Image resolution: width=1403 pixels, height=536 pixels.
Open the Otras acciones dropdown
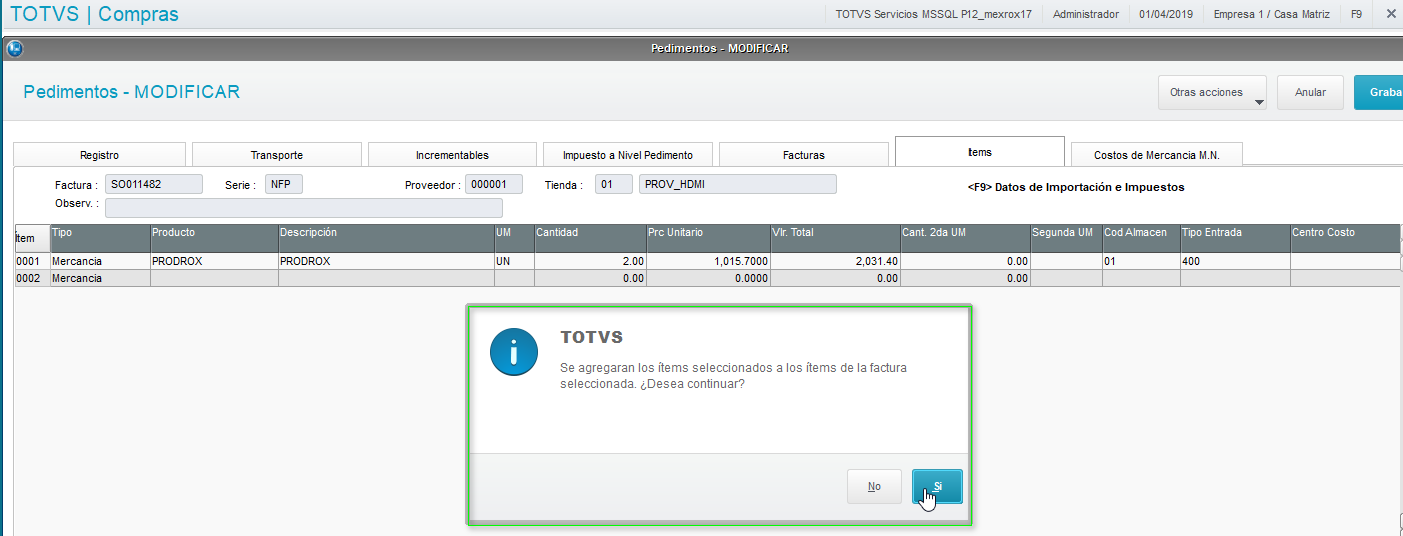pos(1212,92)
